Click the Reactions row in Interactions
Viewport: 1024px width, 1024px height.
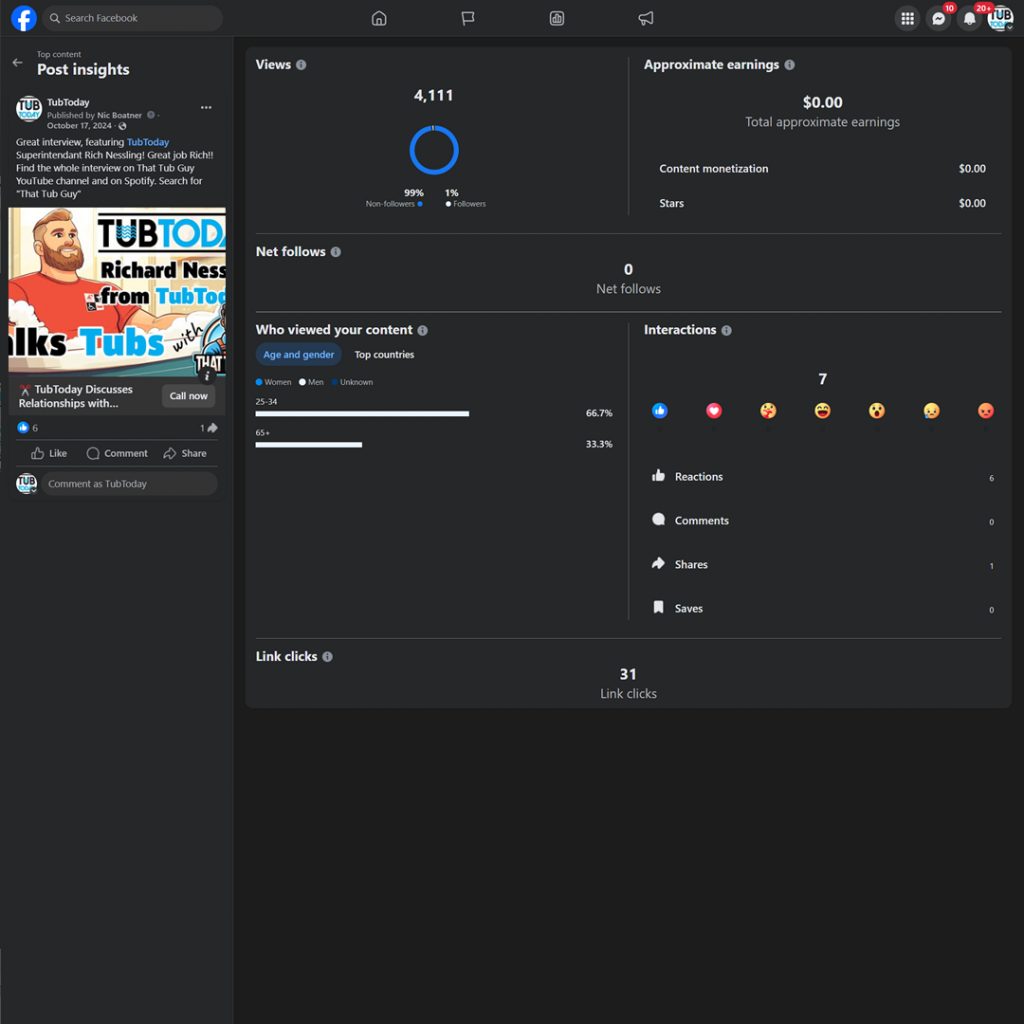[822, 477]
